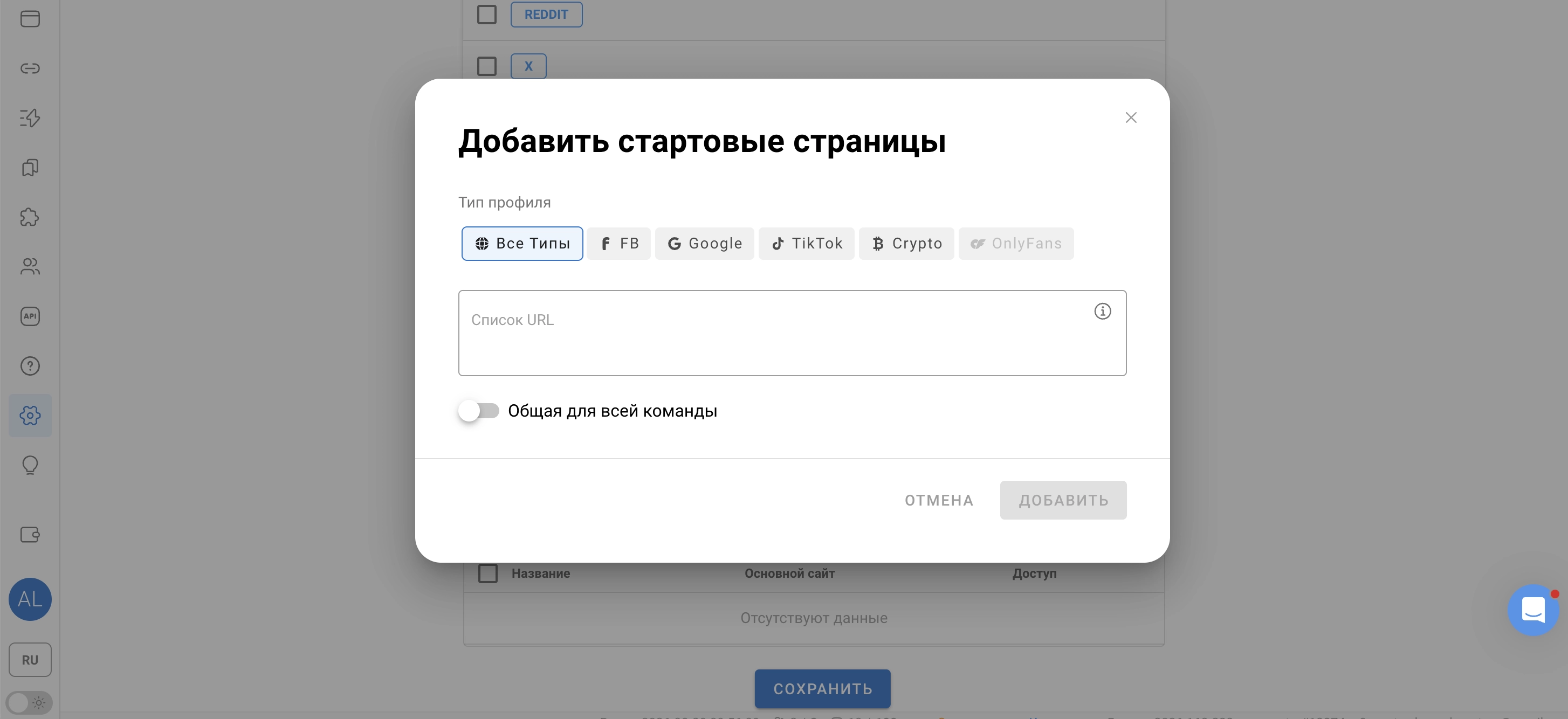Screen dimensions: 1568x719
Task: Select the Crypto profile type
Action: [x=906, y=244]
